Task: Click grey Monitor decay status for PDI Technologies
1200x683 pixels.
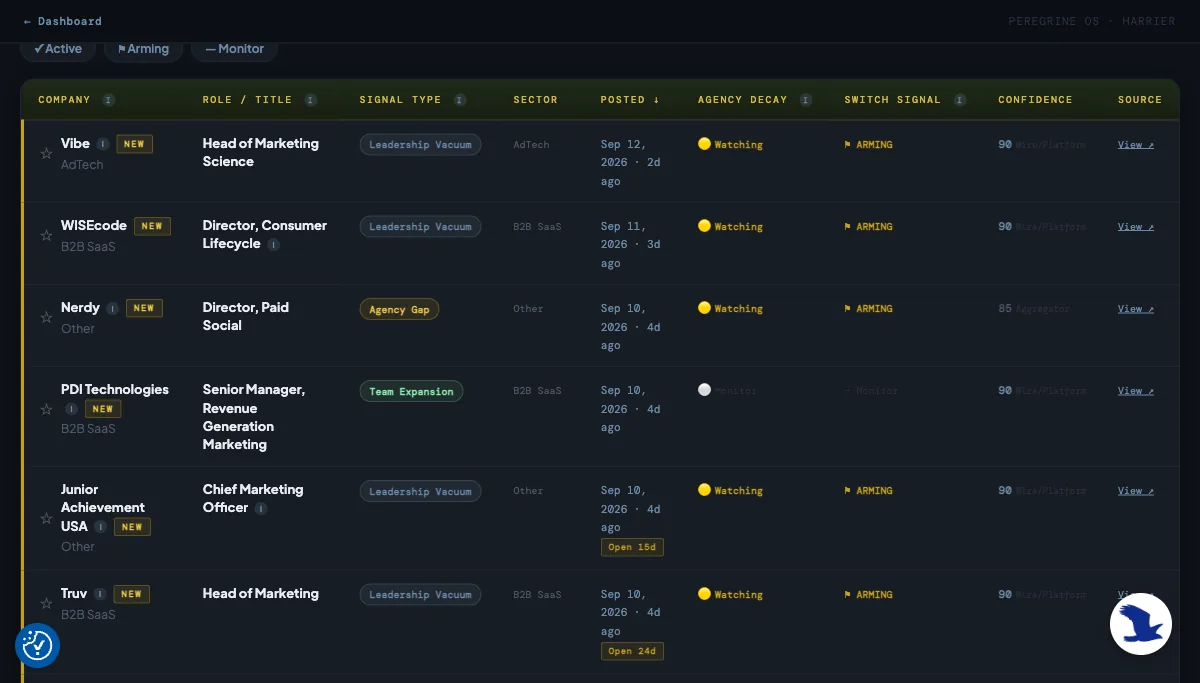Action: (x=727, y=390)
